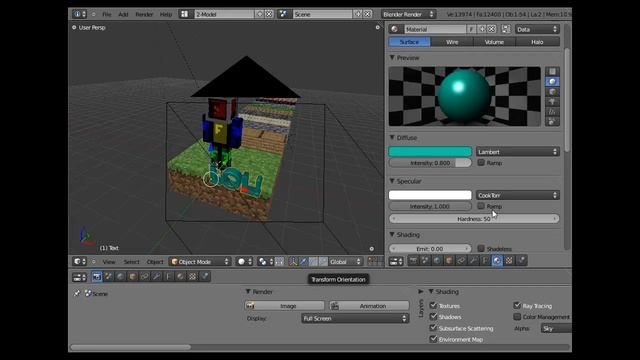Select sphere preview type
The height and width of the screenshot is (360, 640).
pyautogui.click(x=552, y=82)
